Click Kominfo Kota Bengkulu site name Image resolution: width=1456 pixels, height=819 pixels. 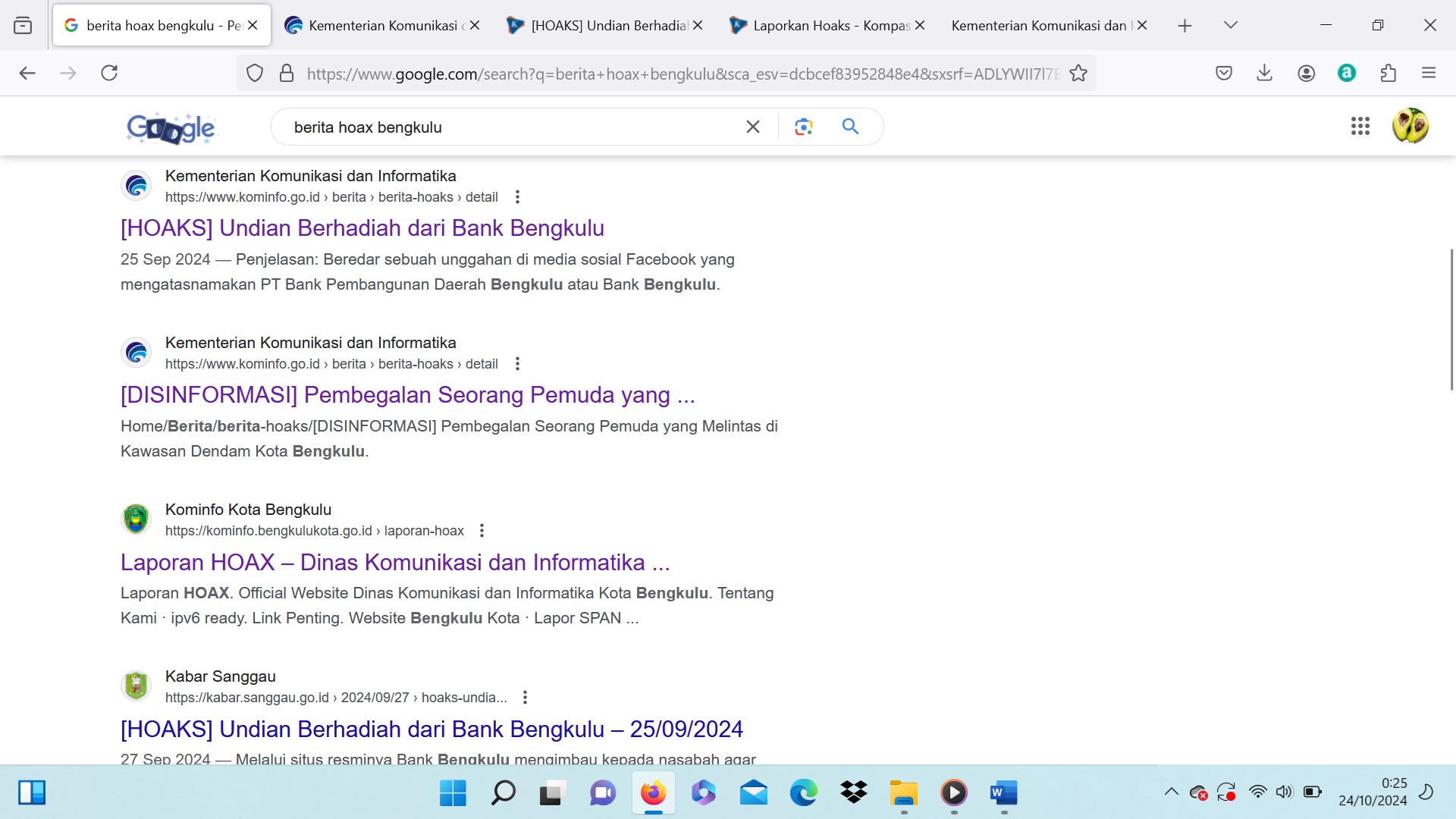coord(248,510)
